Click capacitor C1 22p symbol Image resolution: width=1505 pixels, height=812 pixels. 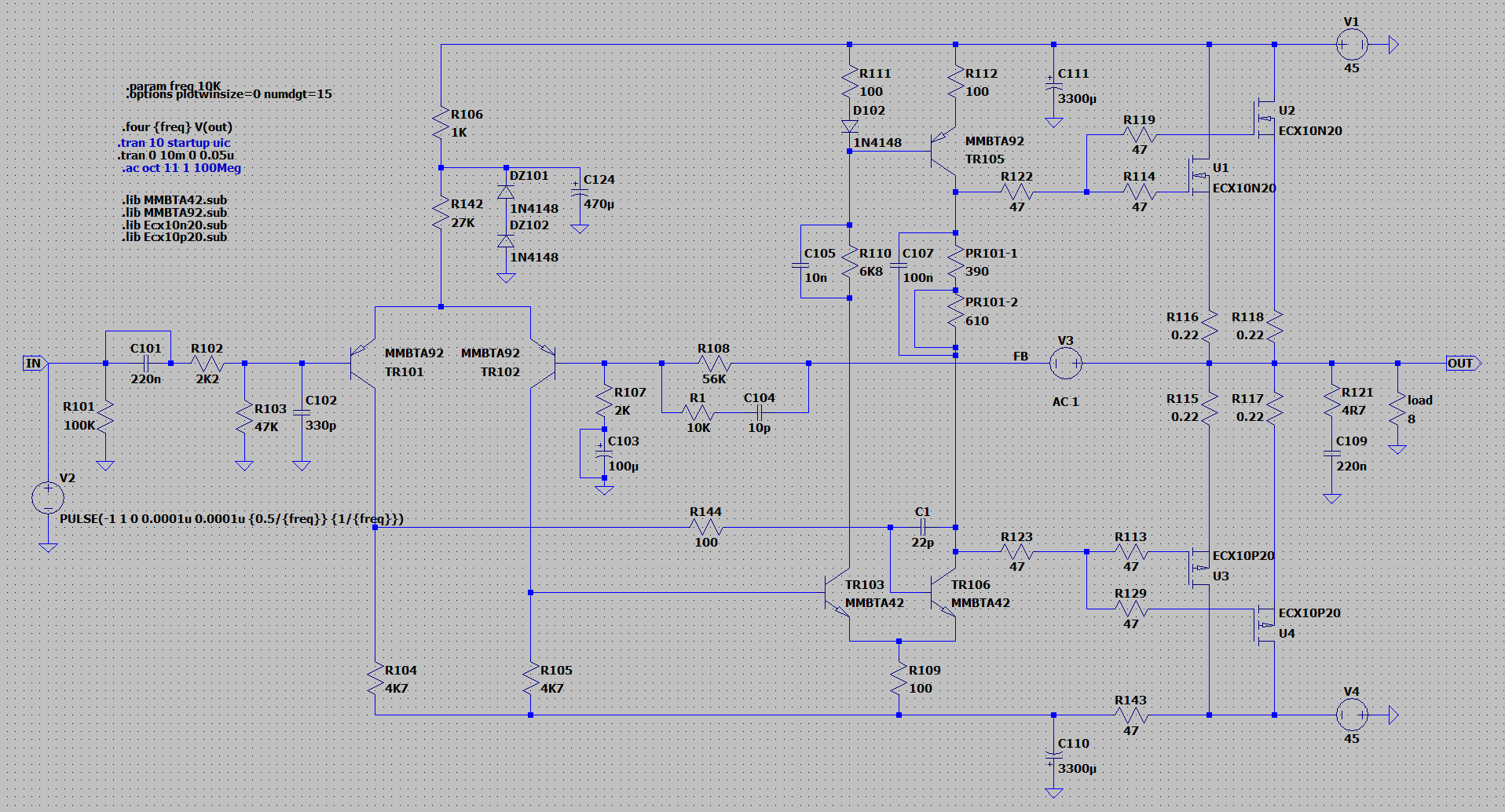pyautogui.click(x=923, y=527)
